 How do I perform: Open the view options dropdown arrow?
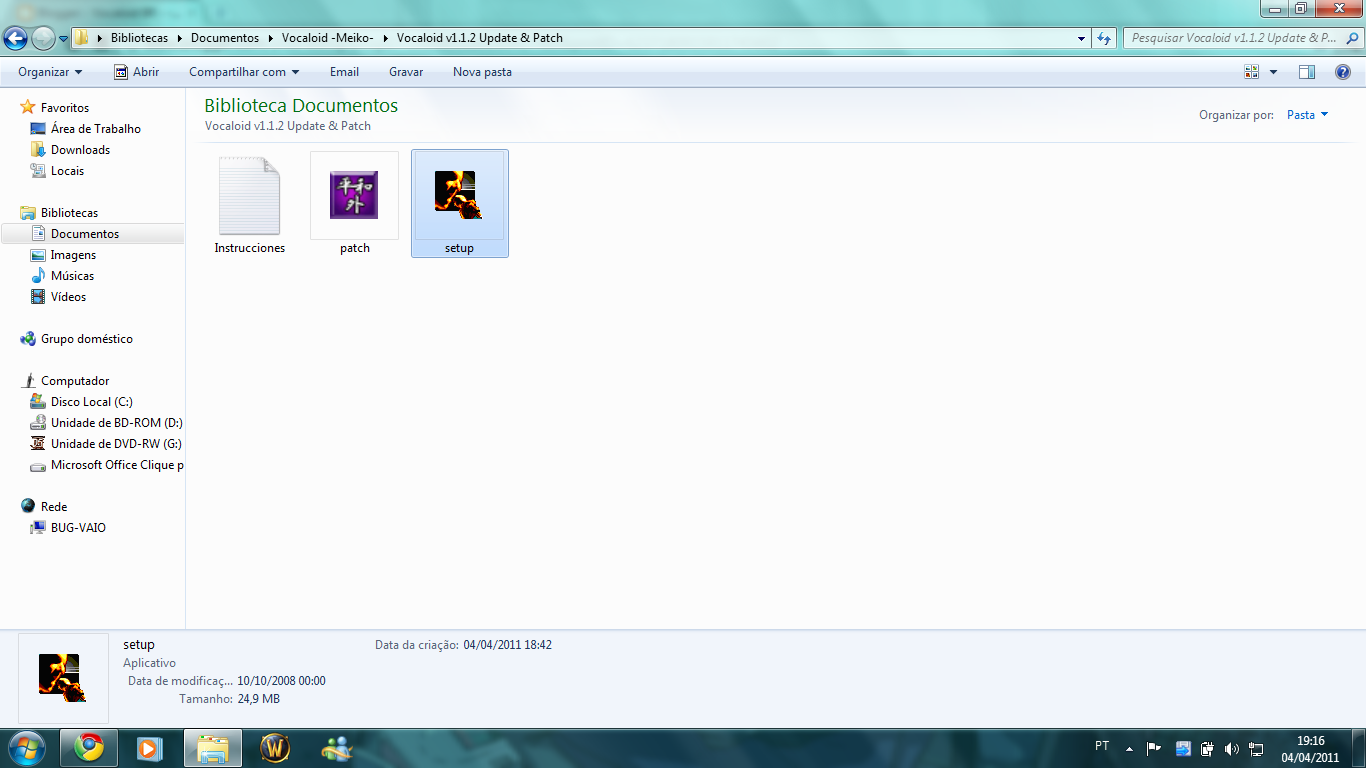click(1273, 72)
